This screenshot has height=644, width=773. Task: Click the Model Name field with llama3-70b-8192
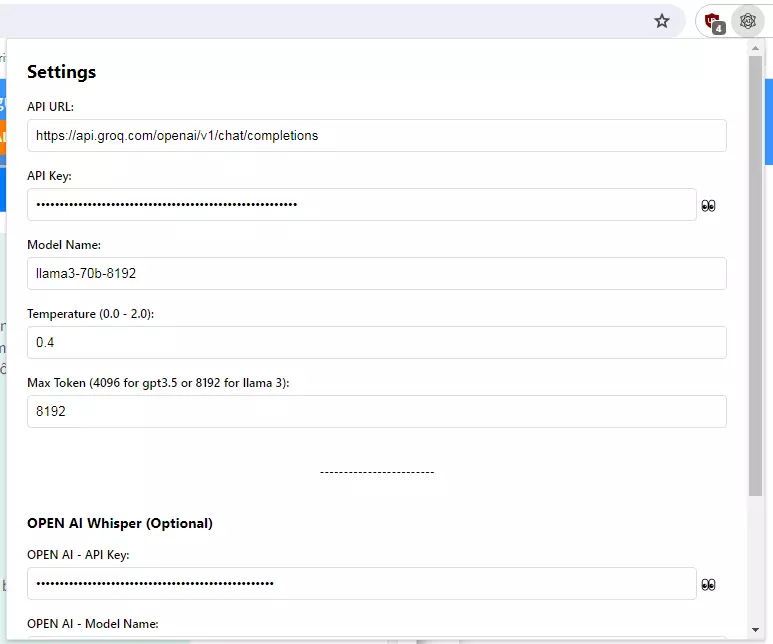coord(377,273)
